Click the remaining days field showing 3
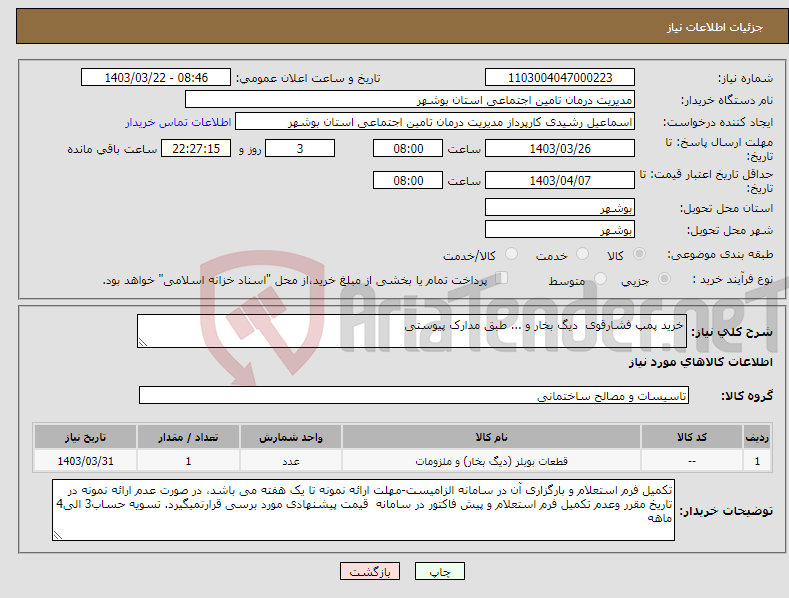 point(300,148)
